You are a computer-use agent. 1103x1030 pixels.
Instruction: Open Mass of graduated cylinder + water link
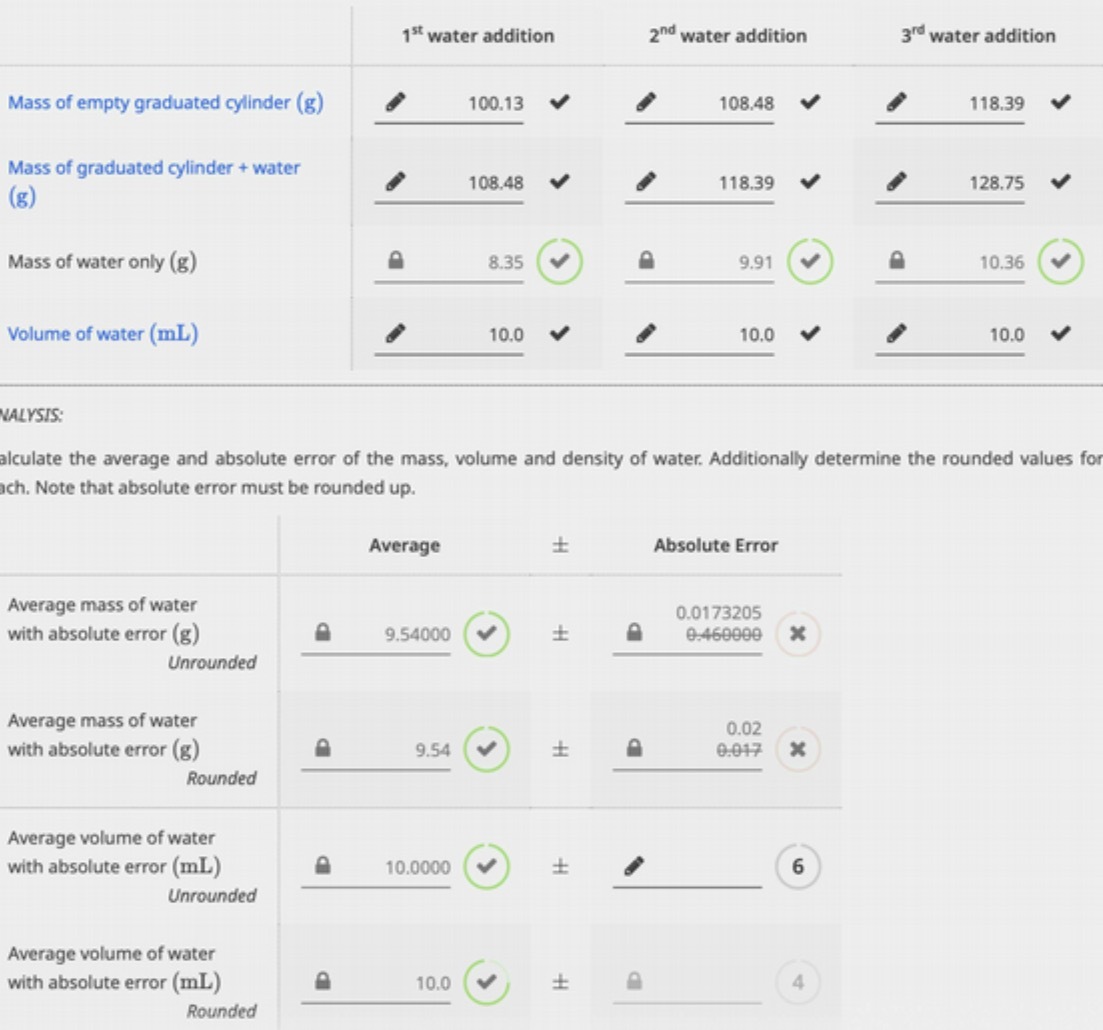[x=153, y=182]
